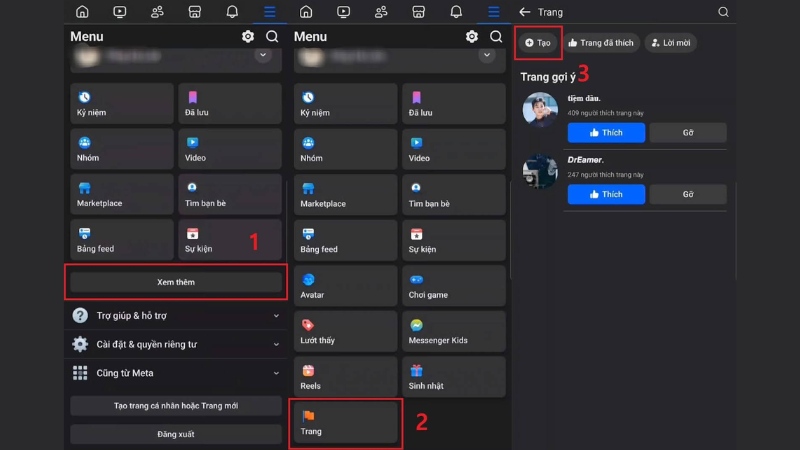Open the Lời mời invitations tab
Screen dimensions: 800x450
(671, 43)
